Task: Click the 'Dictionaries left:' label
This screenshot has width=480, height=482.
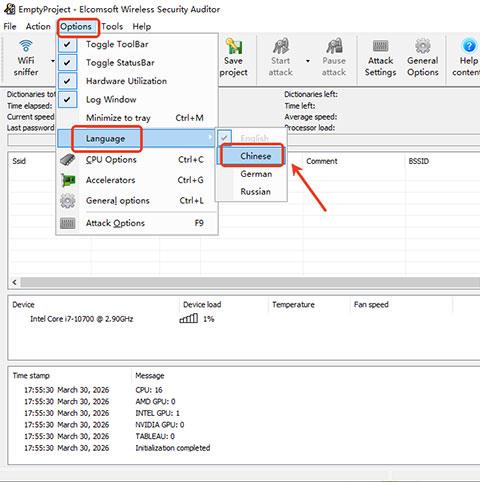Action: (311, 95)
